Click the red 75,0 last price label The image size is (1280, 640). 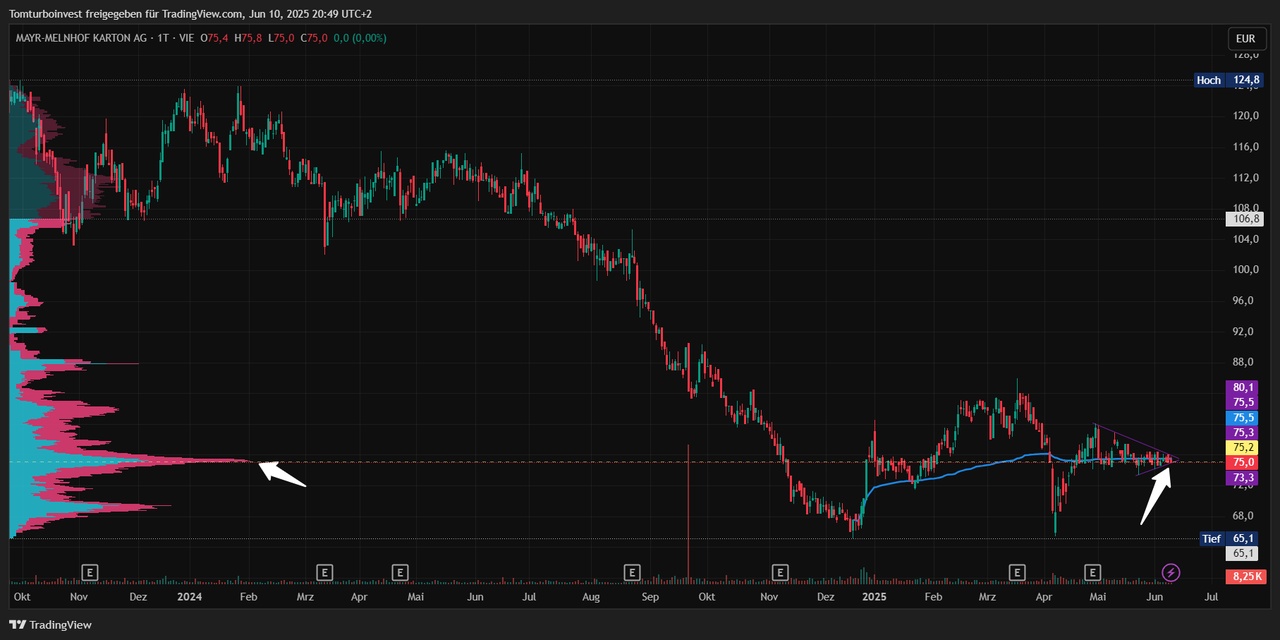(x=1244, y=462)
